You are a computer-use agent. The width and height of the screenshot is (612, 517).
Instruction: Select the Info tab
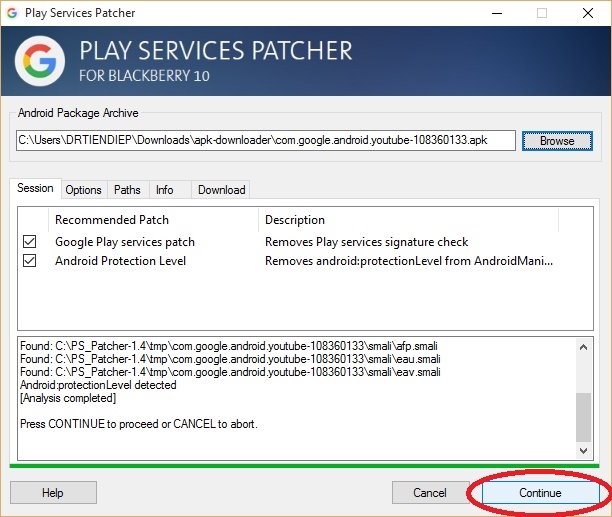(x=164, y=190)
